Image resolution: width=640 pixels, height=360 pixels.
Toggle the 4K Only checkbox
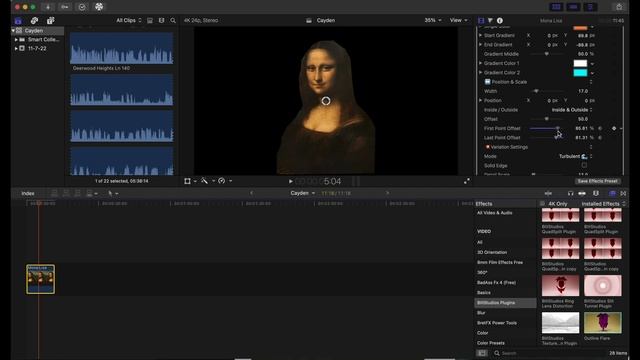(542, 204)
